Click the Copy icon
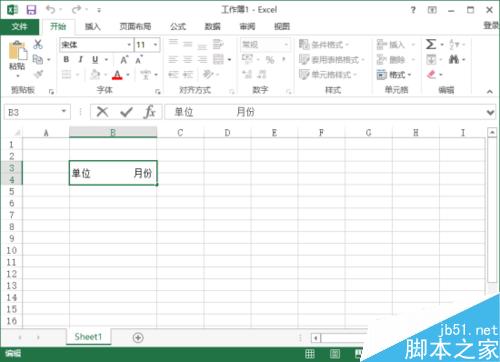The image size is (500, 362). pos(38,59)
